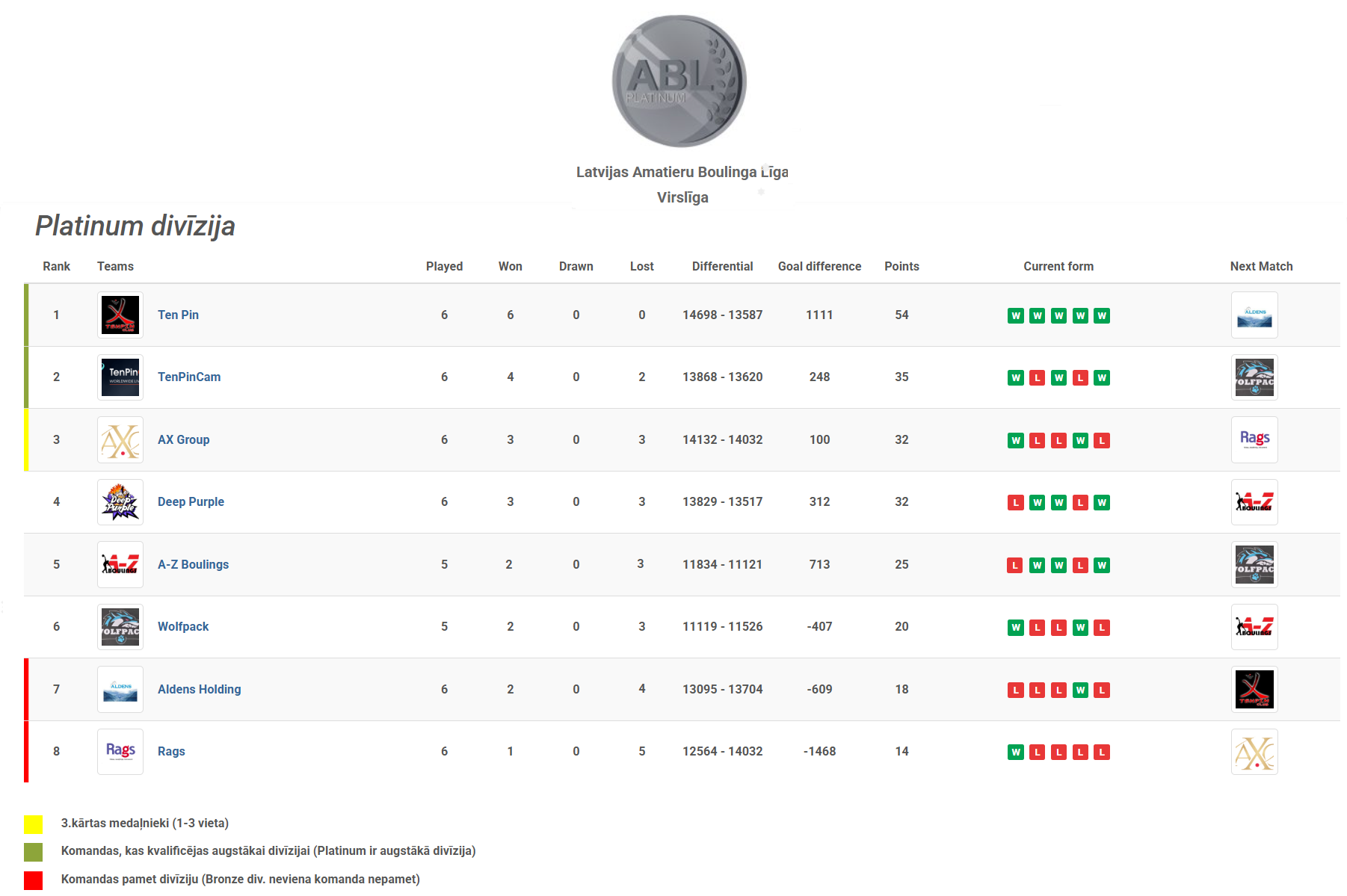This screenshot has height=896, width=1347.
Task: Click the AX Group logo in Teams column
Action: tap(120, 440)
